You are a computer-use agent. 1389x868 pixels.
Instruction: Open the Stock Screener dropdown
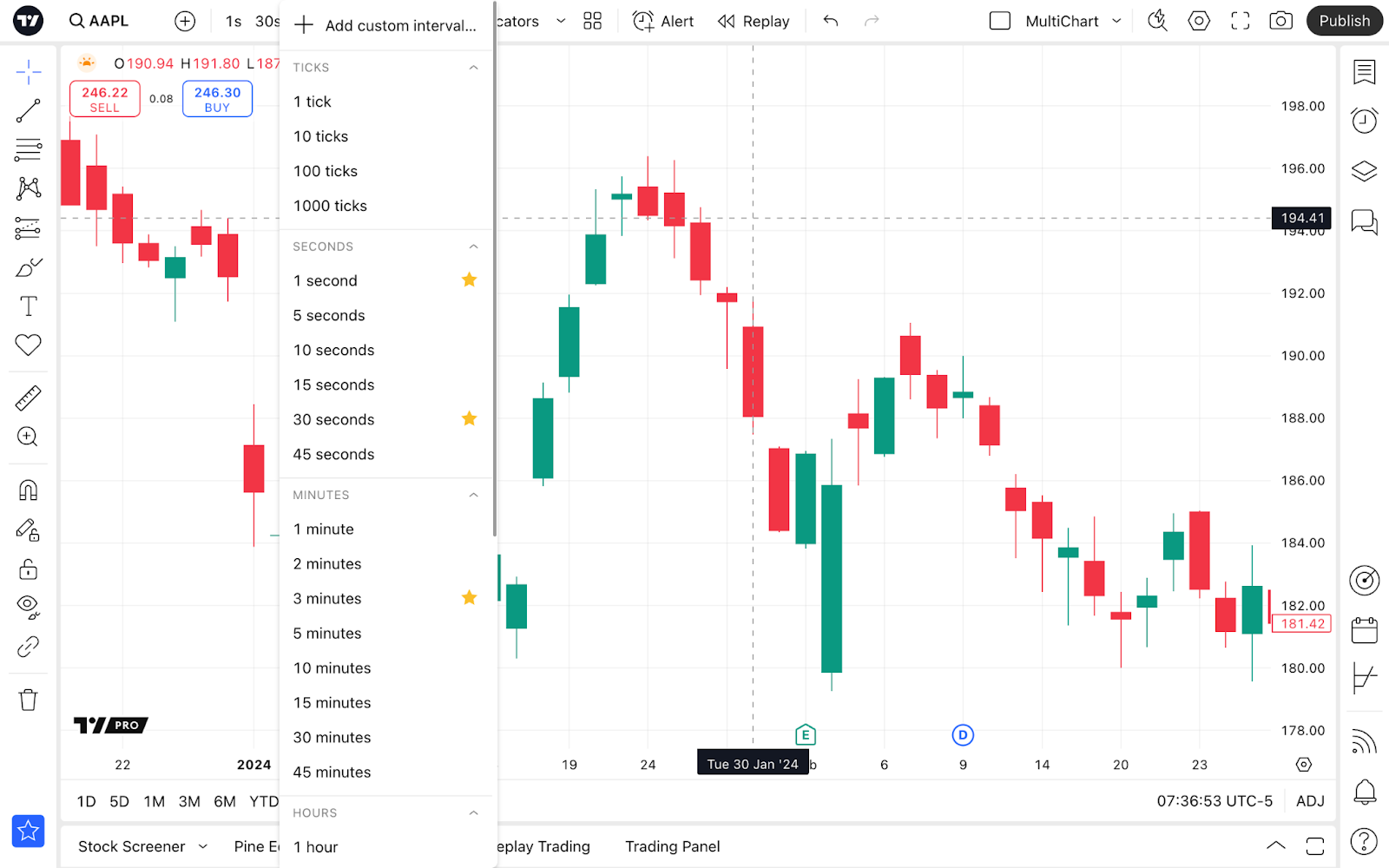pyautogui.click(x=142, y=846)
